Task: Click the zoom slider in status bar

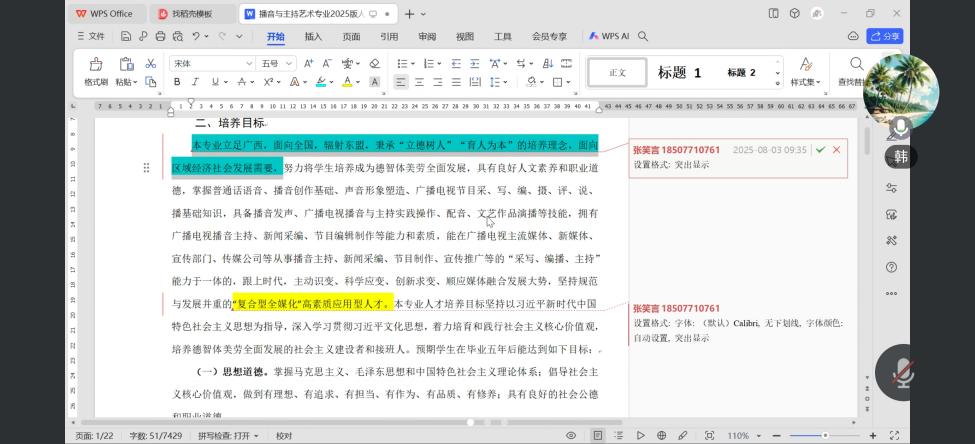Action: pyautogui.click(x=824, y=436)
